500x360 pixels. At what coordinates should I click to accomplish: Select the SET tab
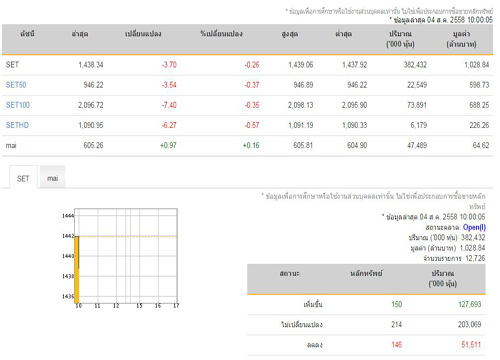[x=23, y=178]
